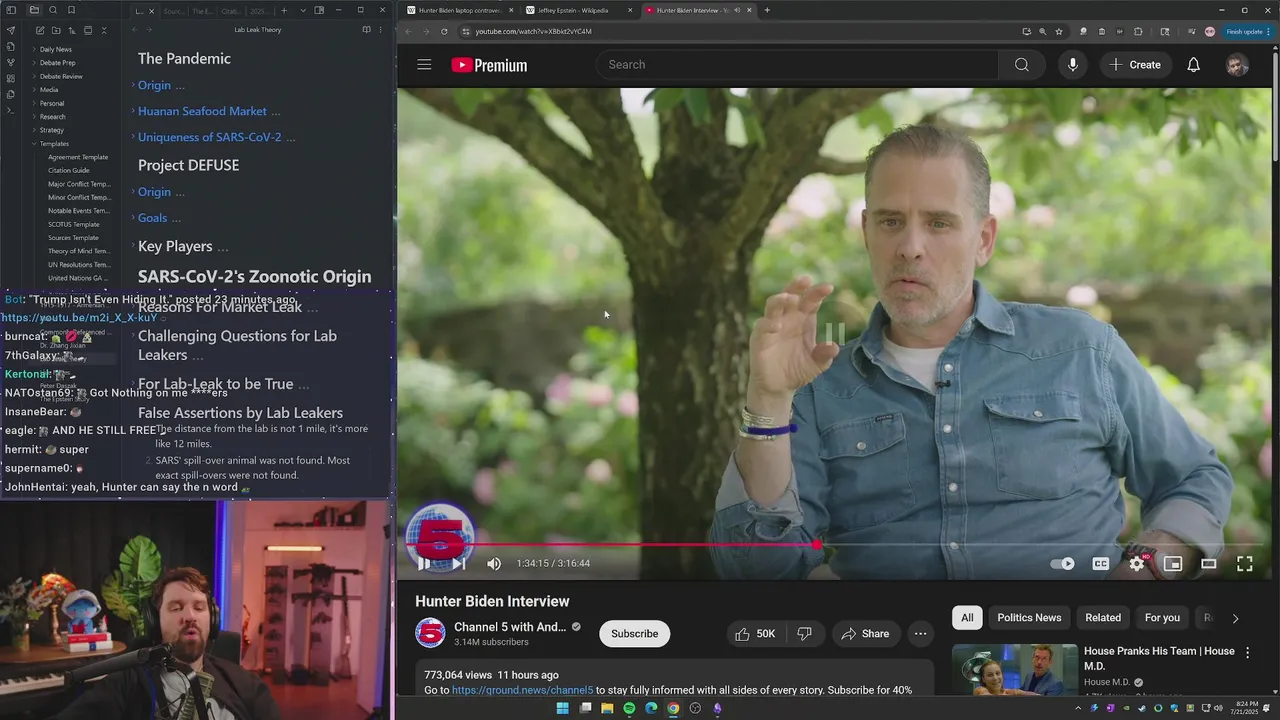The width and height of the screenshot is (1280, 720).
Task: Switch Obsidian note to reading view
Action: point(366,30)
